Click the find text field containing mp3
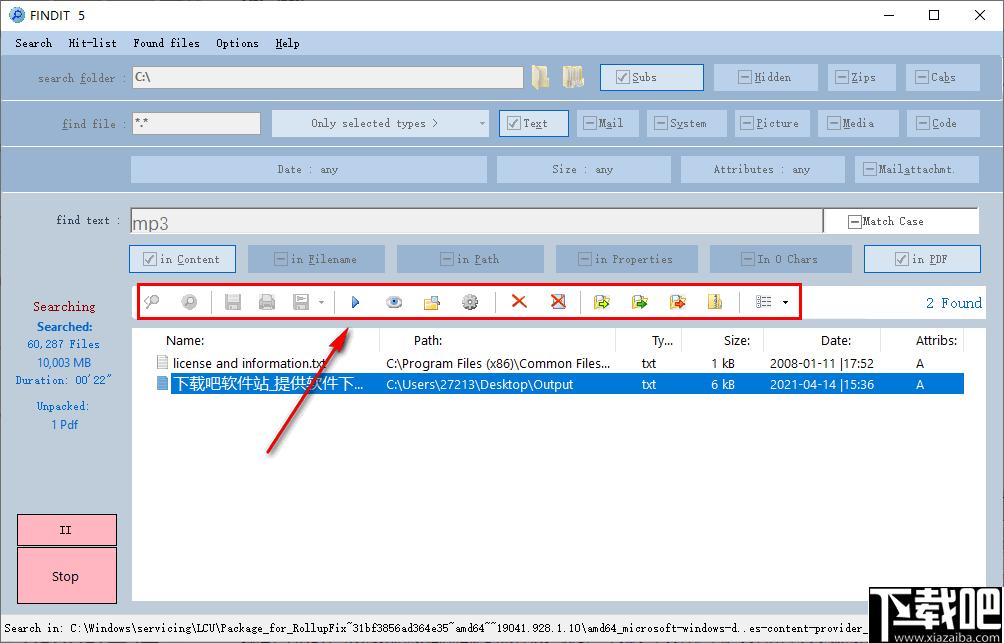This screenshot has height=643, width=1004. [x=476, y=222]
